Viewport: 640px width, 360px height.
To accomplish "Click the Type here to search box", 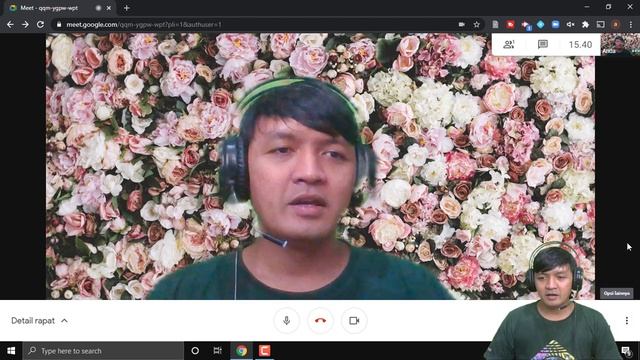I will click(103, 351).
